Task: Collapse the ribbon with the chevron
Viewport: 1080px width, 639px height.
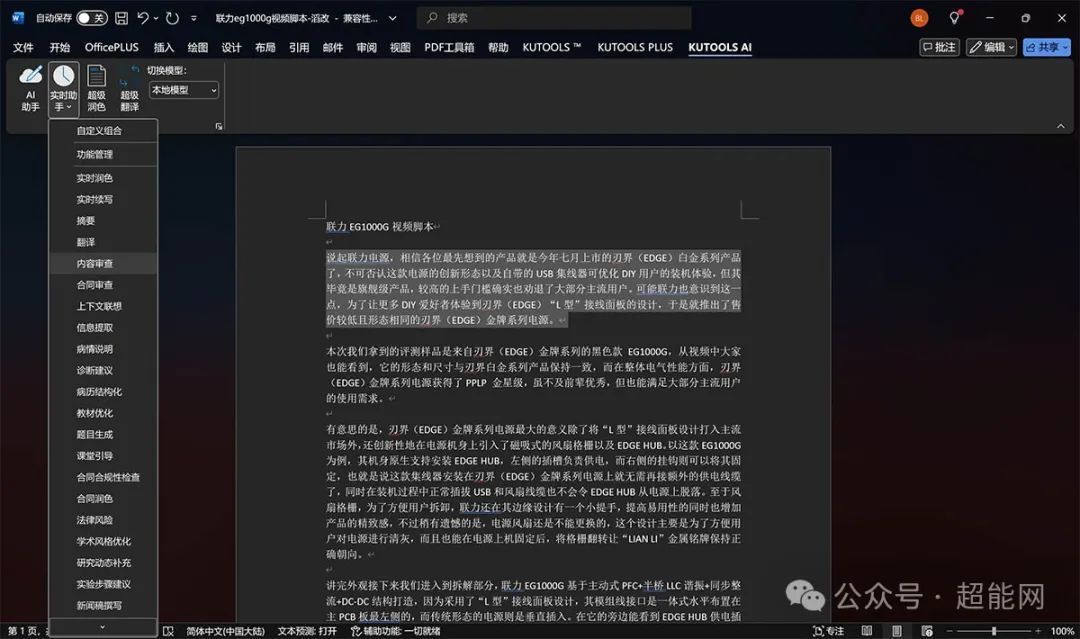Action: coord(1061,126)
